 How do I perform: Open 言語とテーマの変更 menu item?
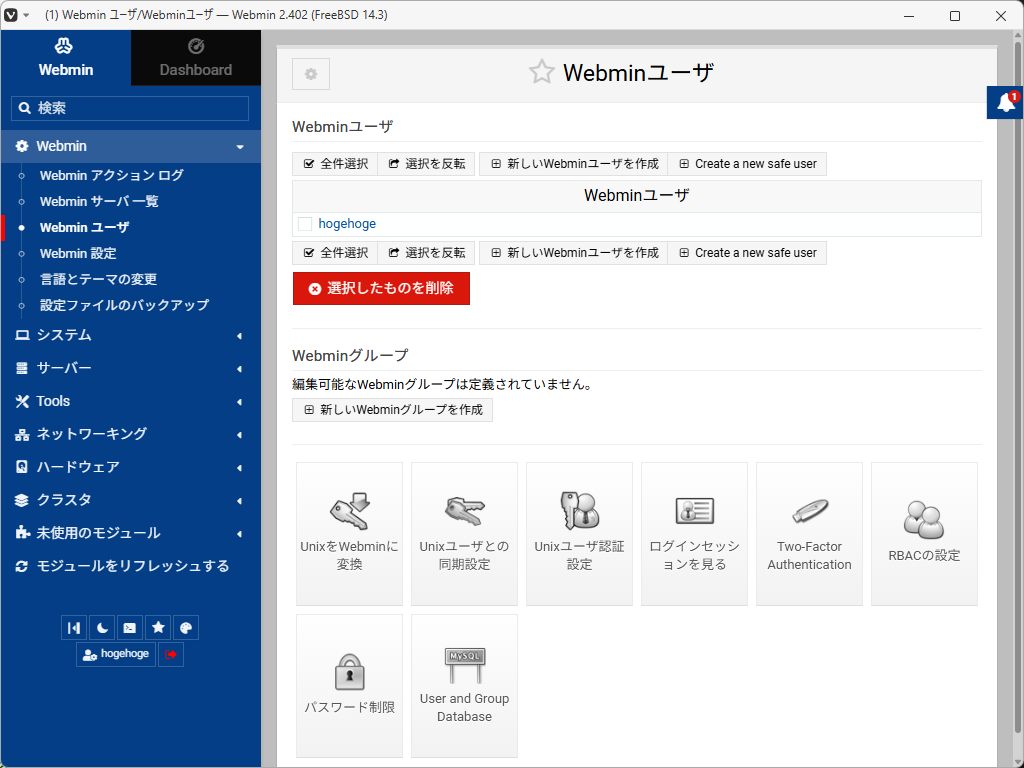(99, 280)
